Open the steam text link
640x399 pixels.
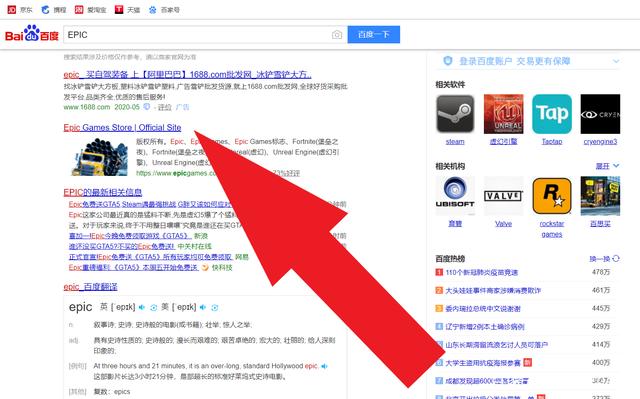pos(455,142)
